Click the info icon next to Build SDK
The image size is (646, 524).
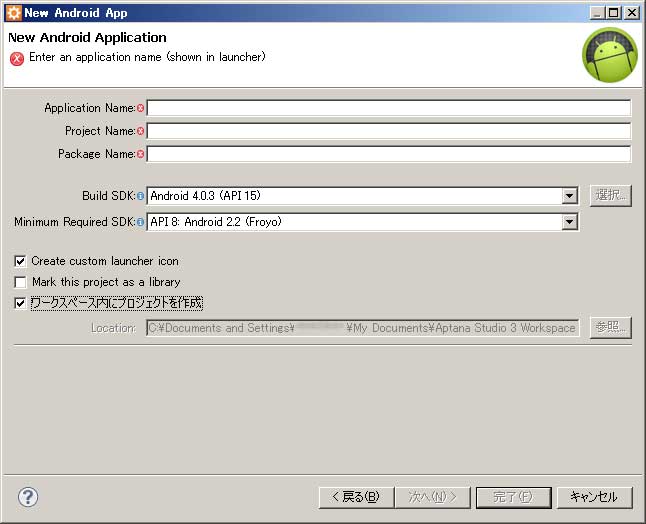[140, 196]
